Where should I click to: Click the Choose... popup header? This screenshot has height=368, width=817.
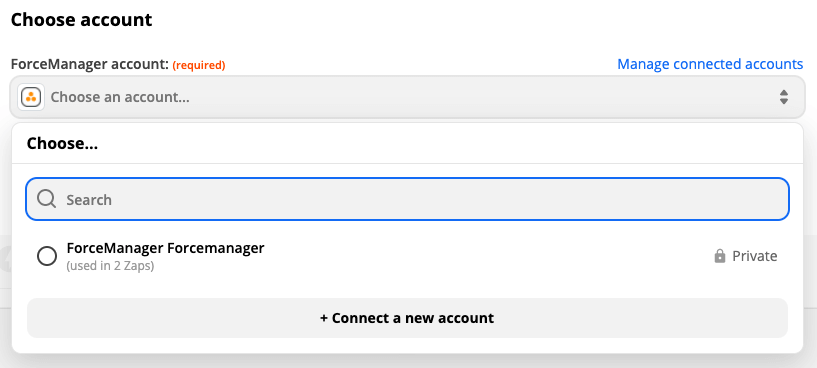(x=62, y=143)
